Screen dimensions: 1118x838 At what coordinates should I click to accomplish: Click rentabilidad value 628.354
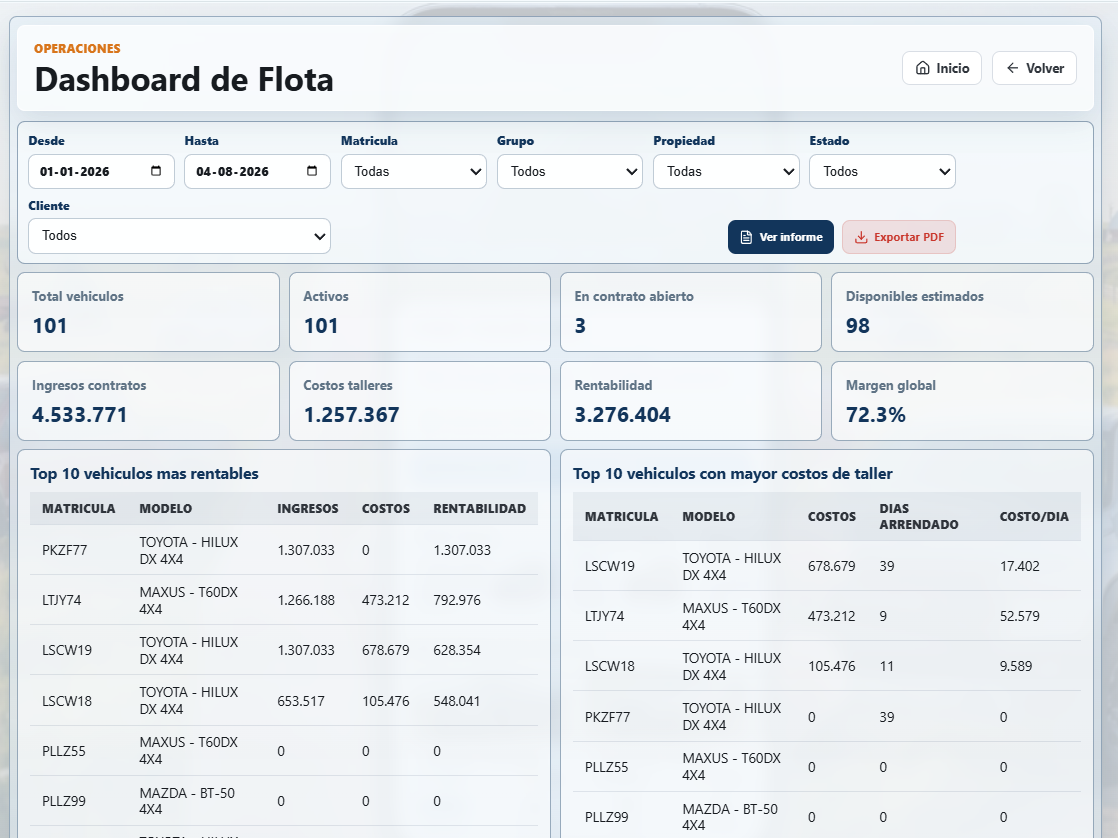coord(457,650)
